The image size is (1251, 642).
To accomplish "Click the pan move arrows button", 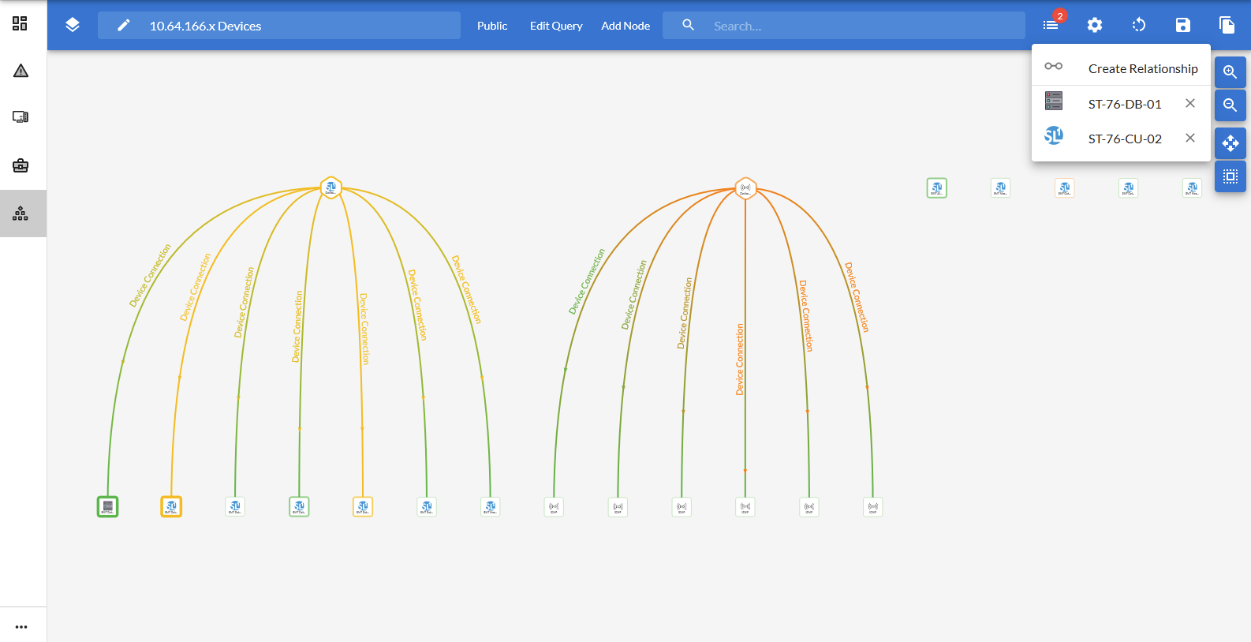I will [1230, 143].
